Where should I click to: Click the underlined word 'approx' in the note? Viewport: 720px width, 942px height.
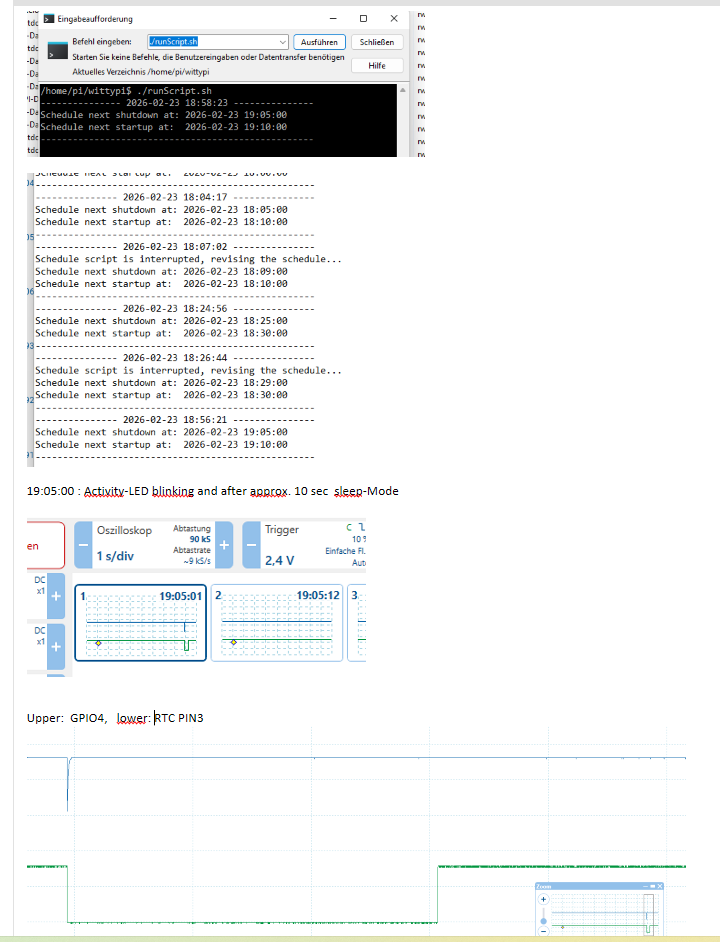(x=269, y=491)
